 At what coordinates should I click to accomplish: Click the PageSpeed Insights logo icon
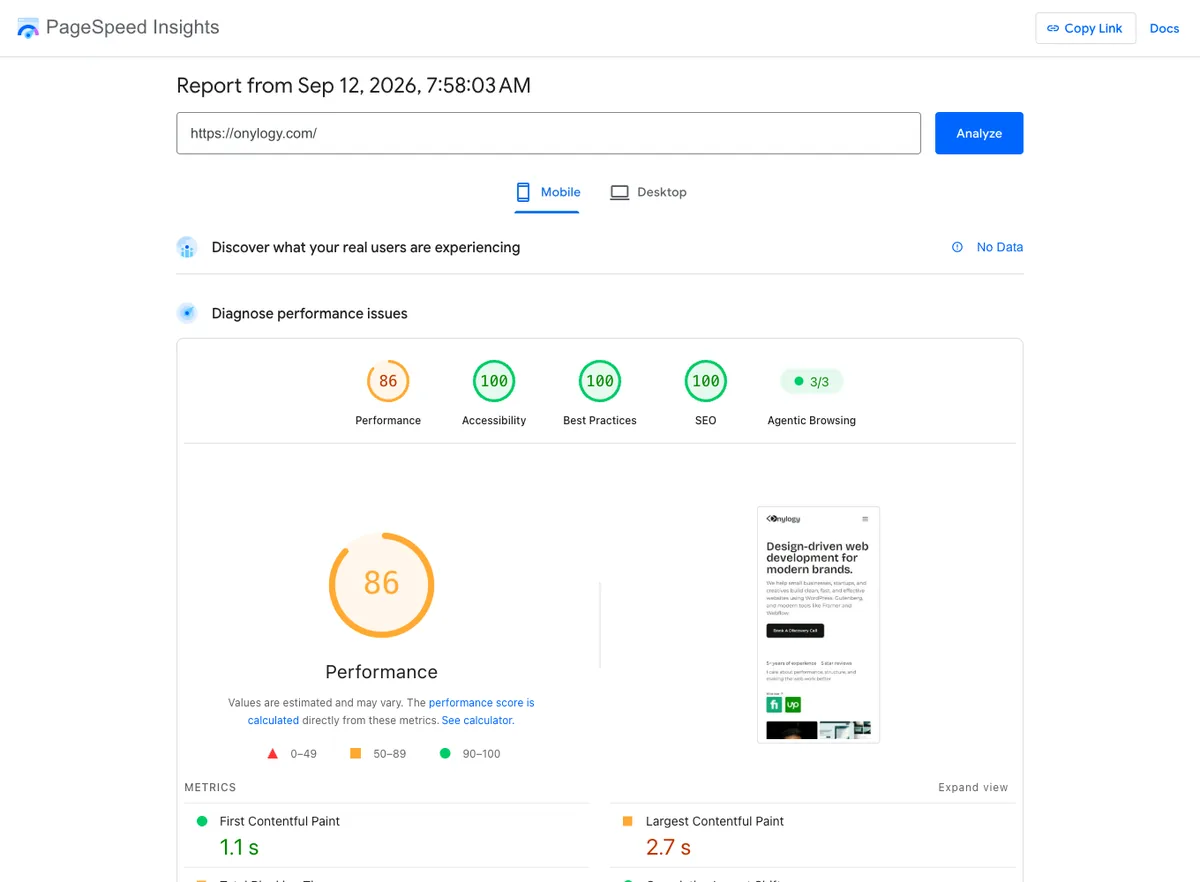click(x=28, y=28)
